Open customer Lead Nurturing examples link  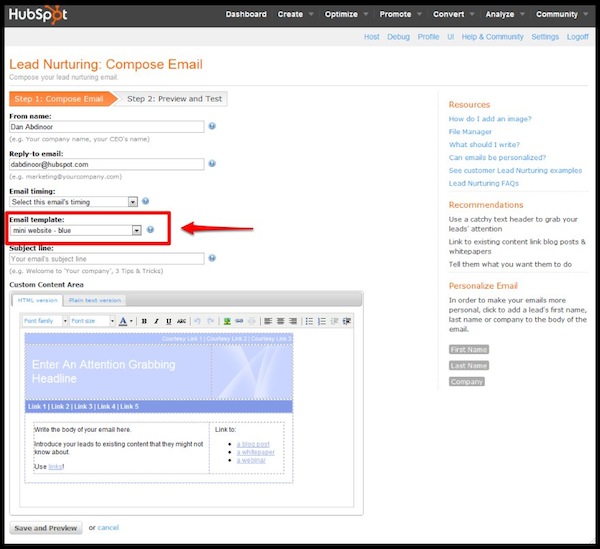pyautogui.click(x=515, y=171)
